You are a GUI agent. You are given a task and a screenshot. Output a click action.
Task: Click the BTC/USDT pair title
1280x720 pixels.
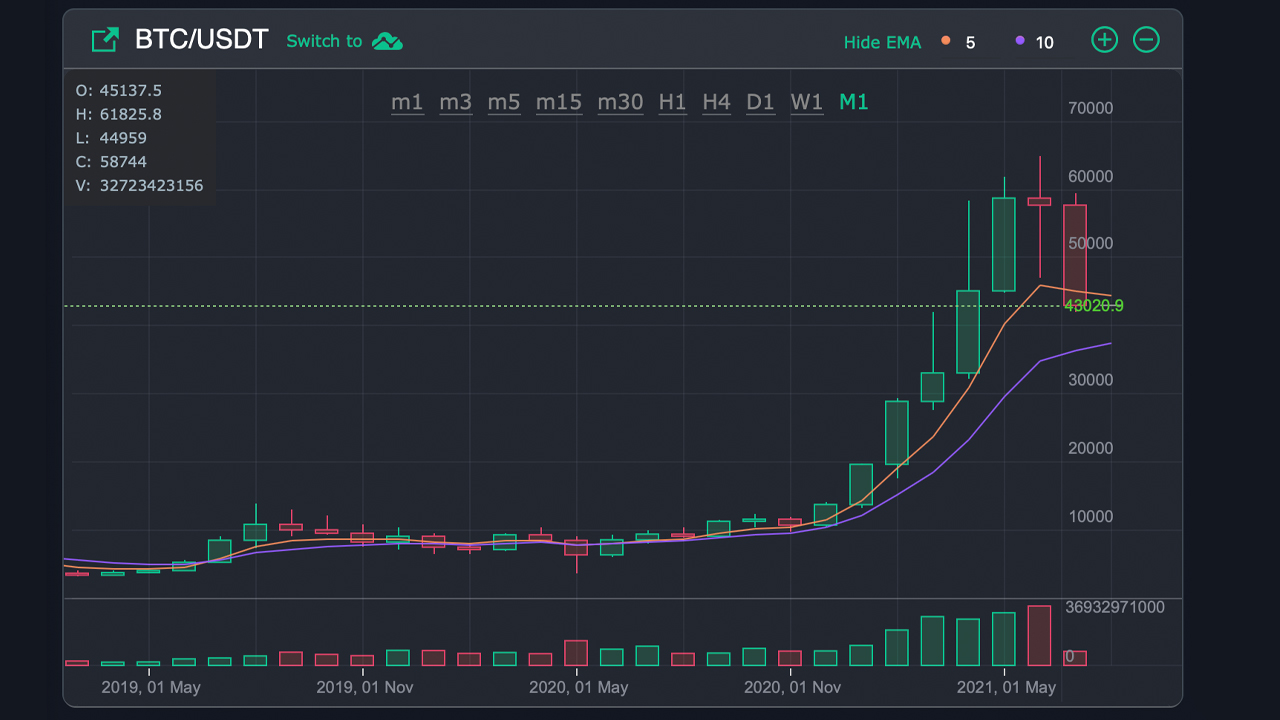click(202, 40)
